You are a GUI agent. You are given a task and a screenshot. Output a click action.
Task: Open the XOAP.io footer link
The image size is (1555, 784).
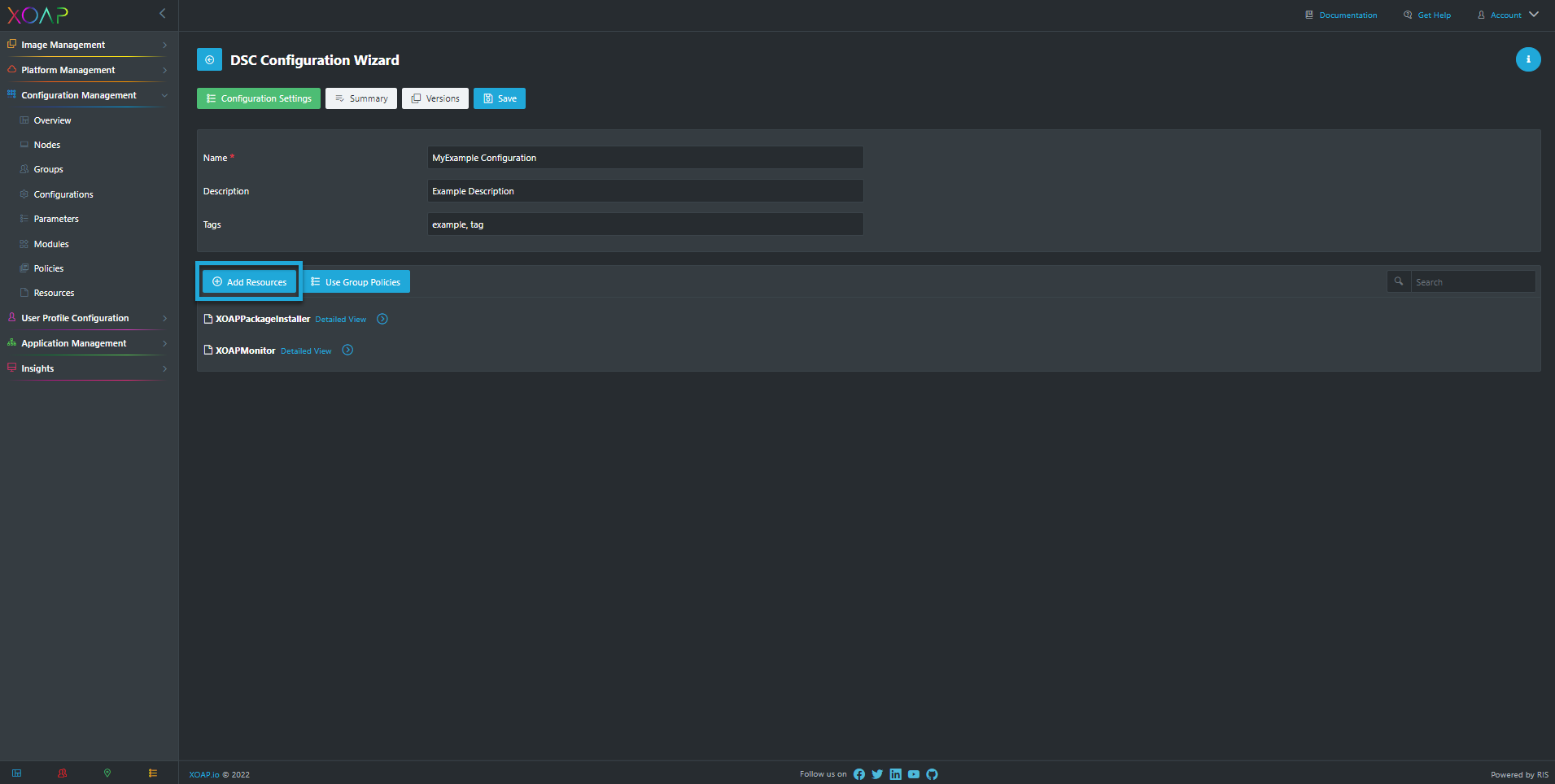click(x=204, y=774)
